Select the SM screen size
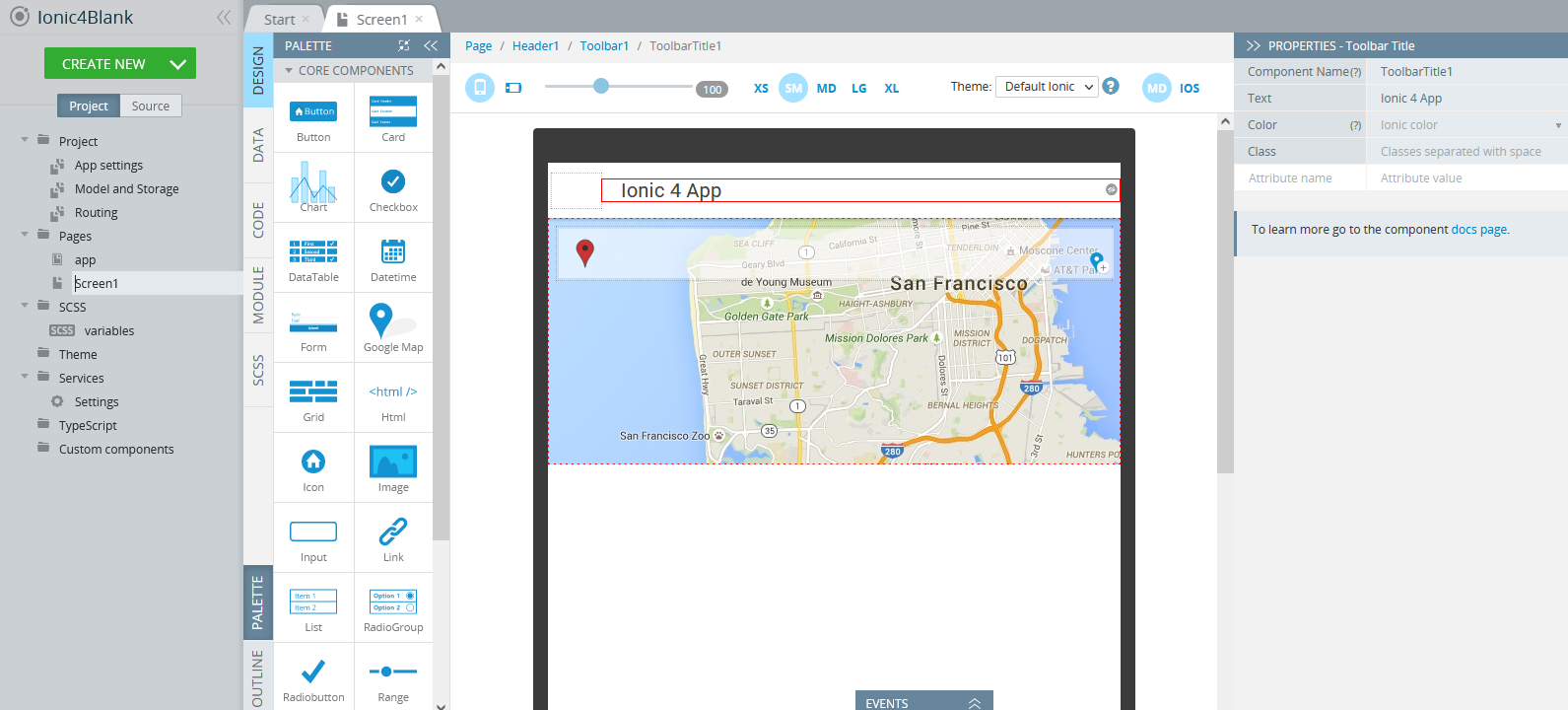This screenshot has height=710, width=1568. (793, 88)
